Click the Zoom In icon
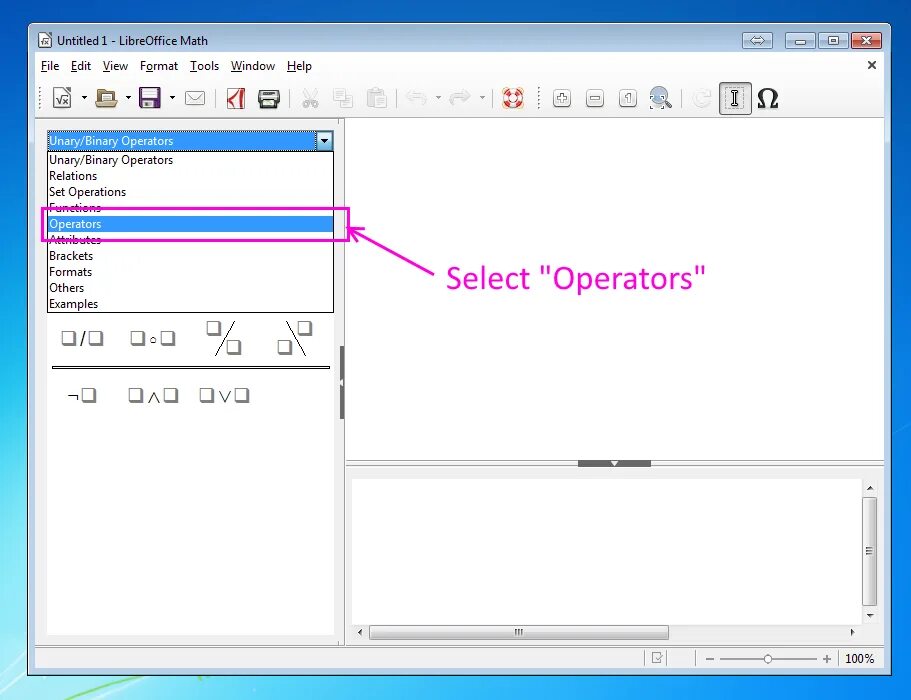Screen dimensions: 911x700 click(x=562, y=98)
